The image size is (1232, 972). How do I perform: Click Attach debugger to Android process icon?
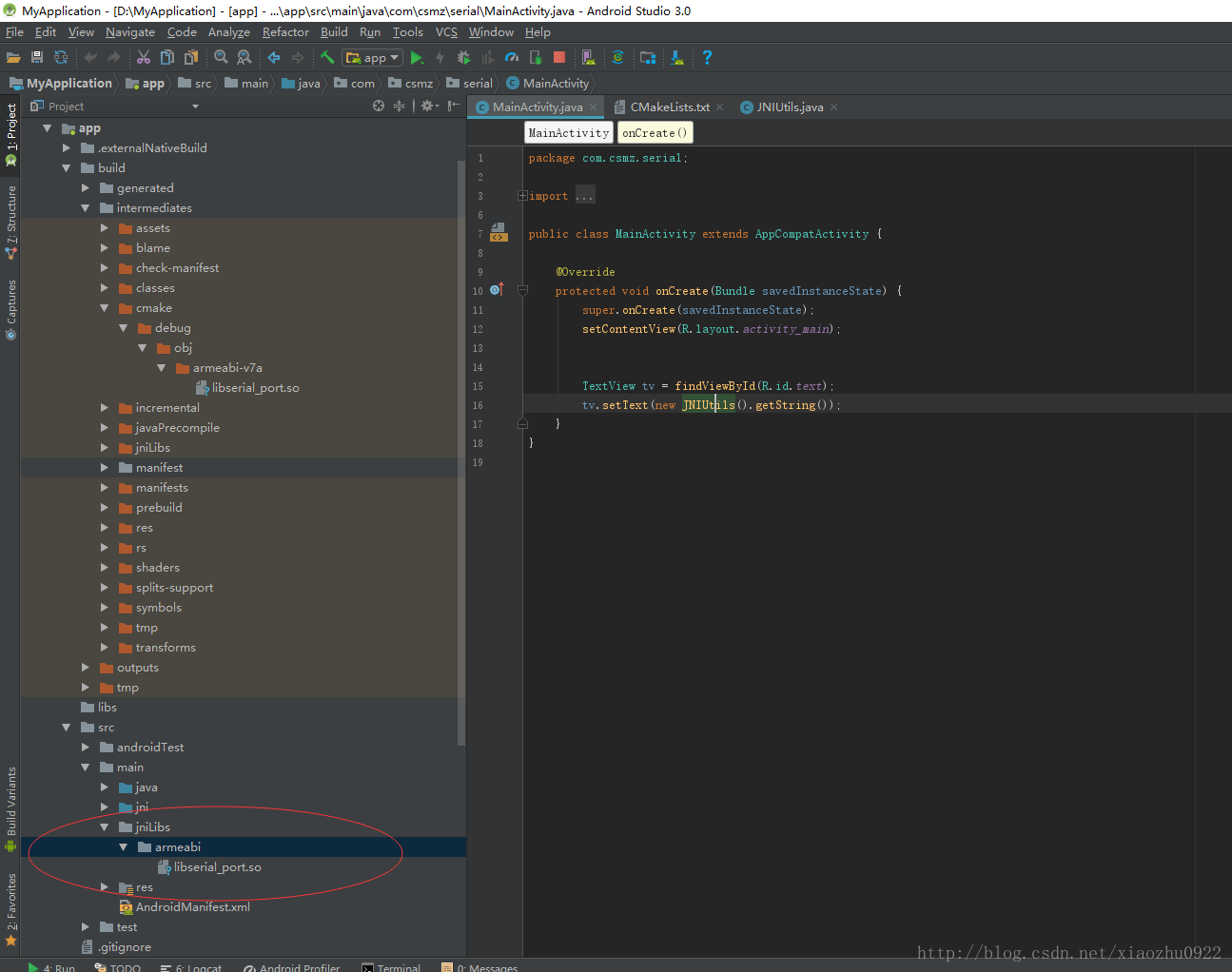(536, 58)
